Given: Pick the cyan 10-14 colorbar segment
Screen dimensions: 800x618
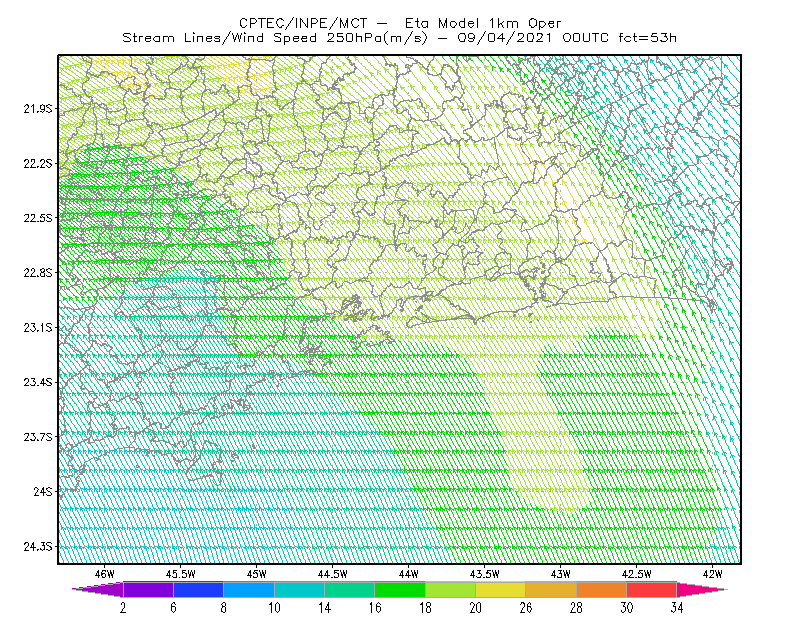Looking at the screenshot, I should click(x=299, y=589).
